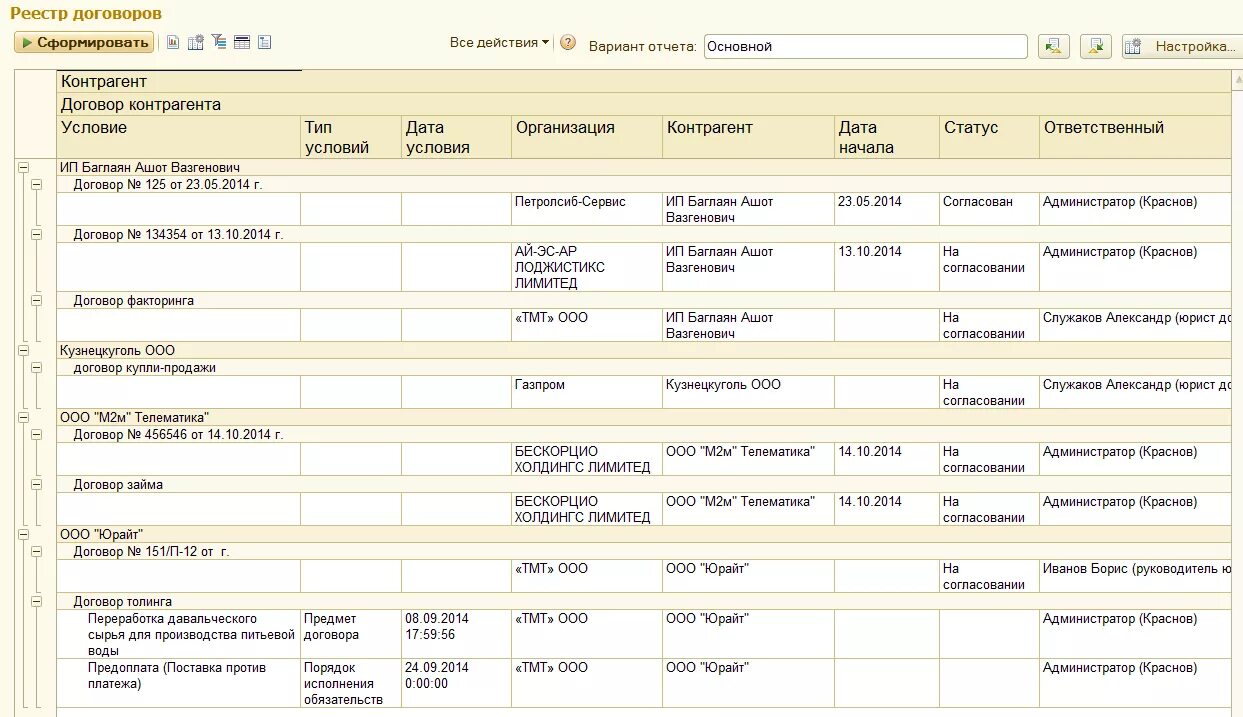Open the Настройка... settings button

click(x=1182, y=46)
